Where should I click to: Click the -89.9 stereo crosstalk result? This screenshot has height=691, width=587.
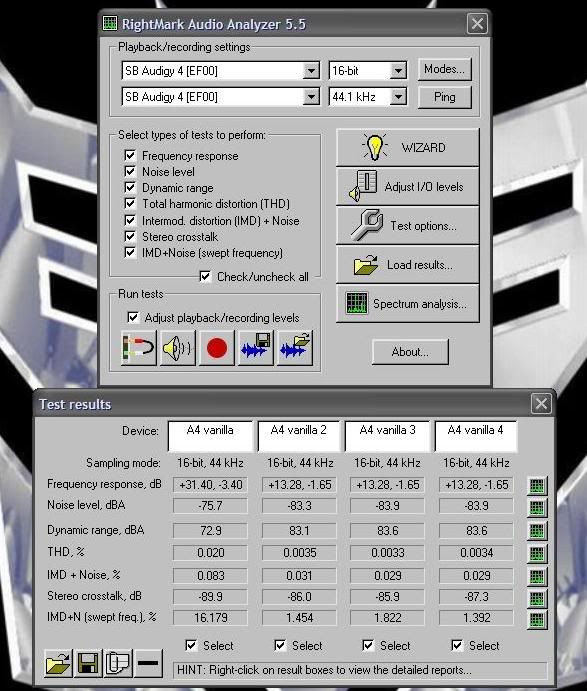pos(211,597)
